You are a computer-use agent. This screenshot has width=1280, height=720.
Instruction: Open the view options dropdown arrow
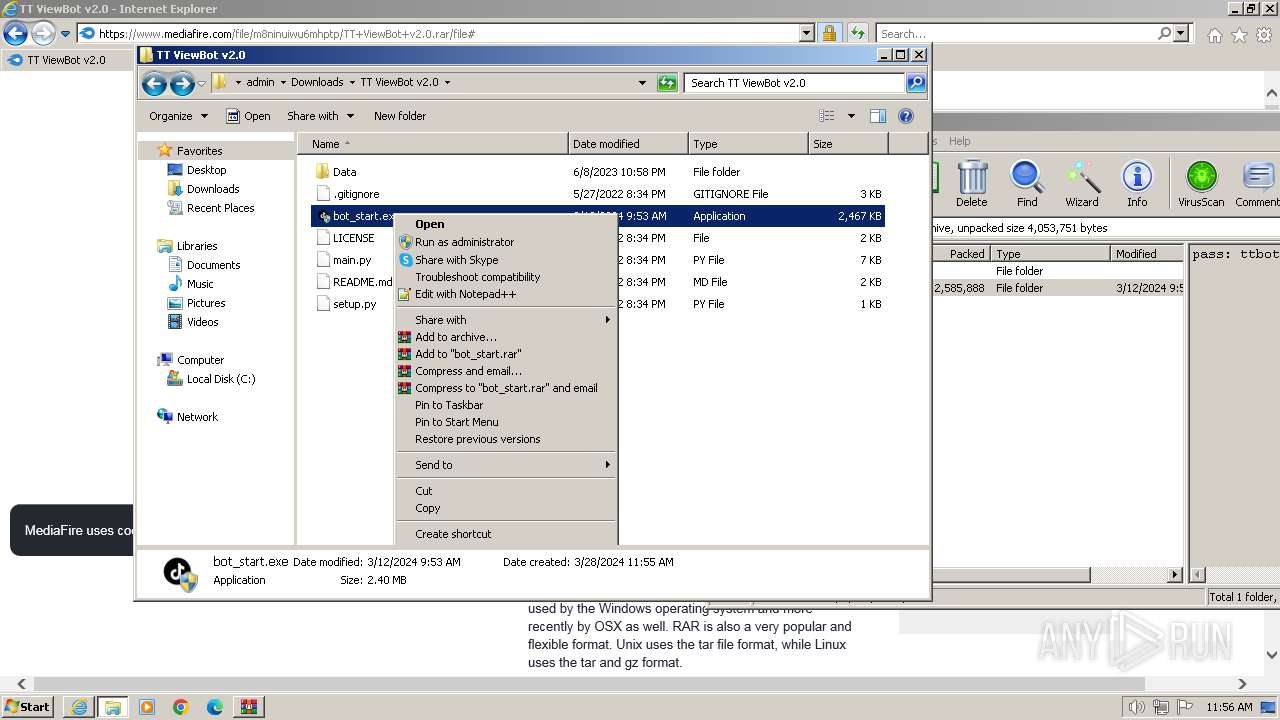click(x=851, y=116)
